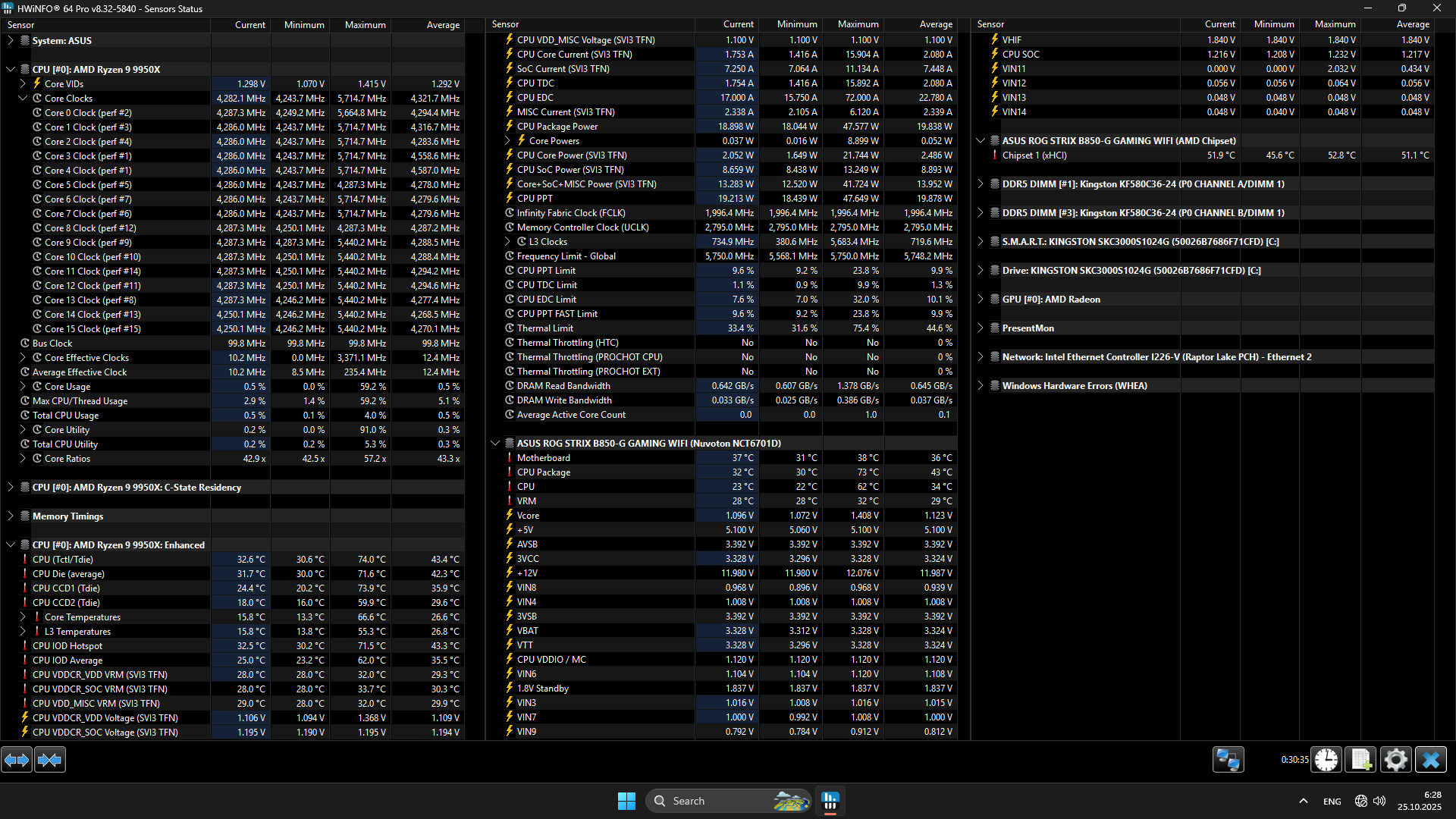Start logging with the sheet plus icon
1456x819 pixels.
(1360, 760)
